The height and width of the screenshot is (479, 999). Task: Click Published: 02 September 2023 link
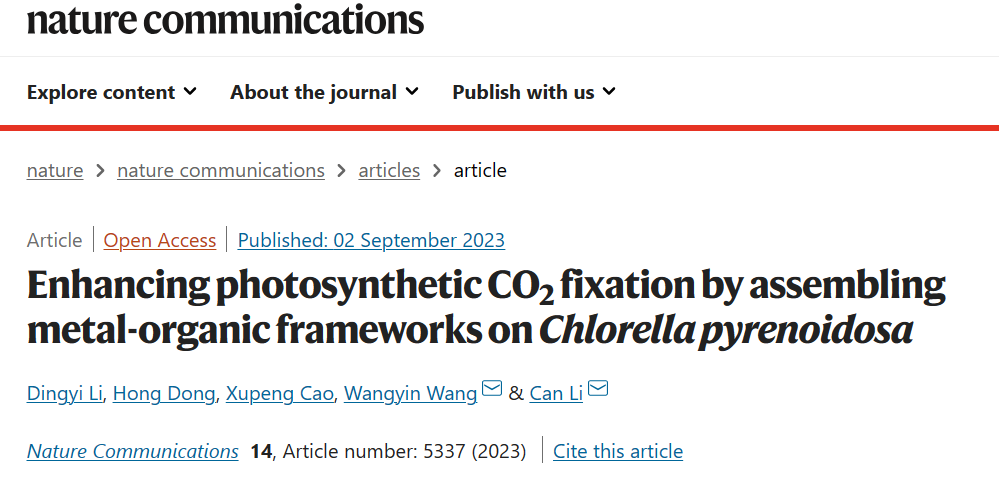371,241
